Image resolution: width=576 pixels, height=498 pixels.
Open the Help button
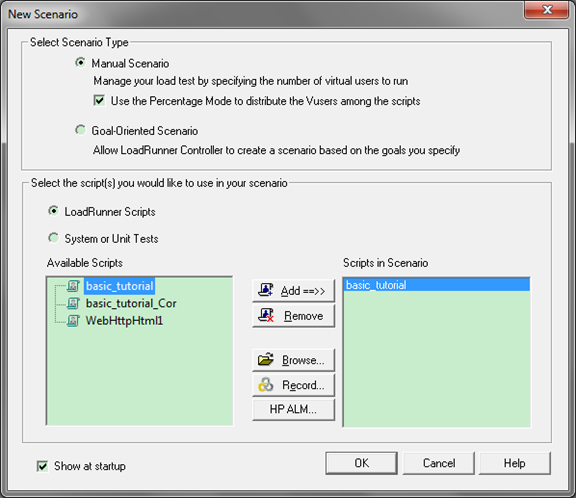click(x=515, y=463)
